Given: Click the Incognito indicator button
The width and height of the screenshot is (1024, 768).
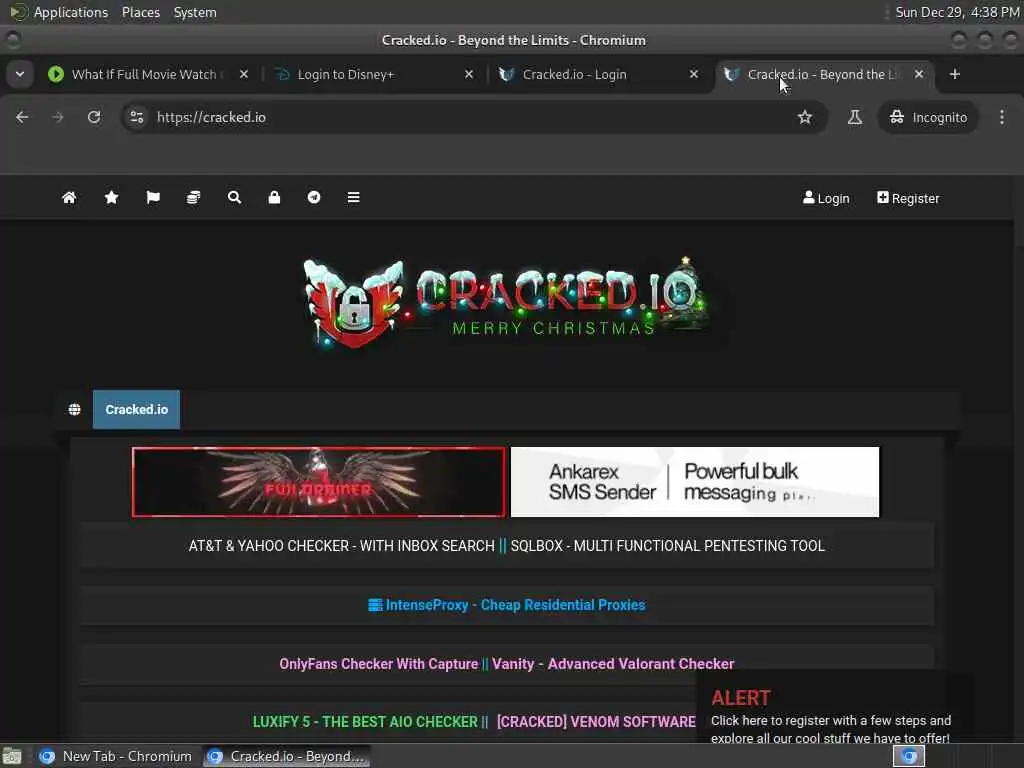Looking at the screenshot, I should tap(928, 117).
